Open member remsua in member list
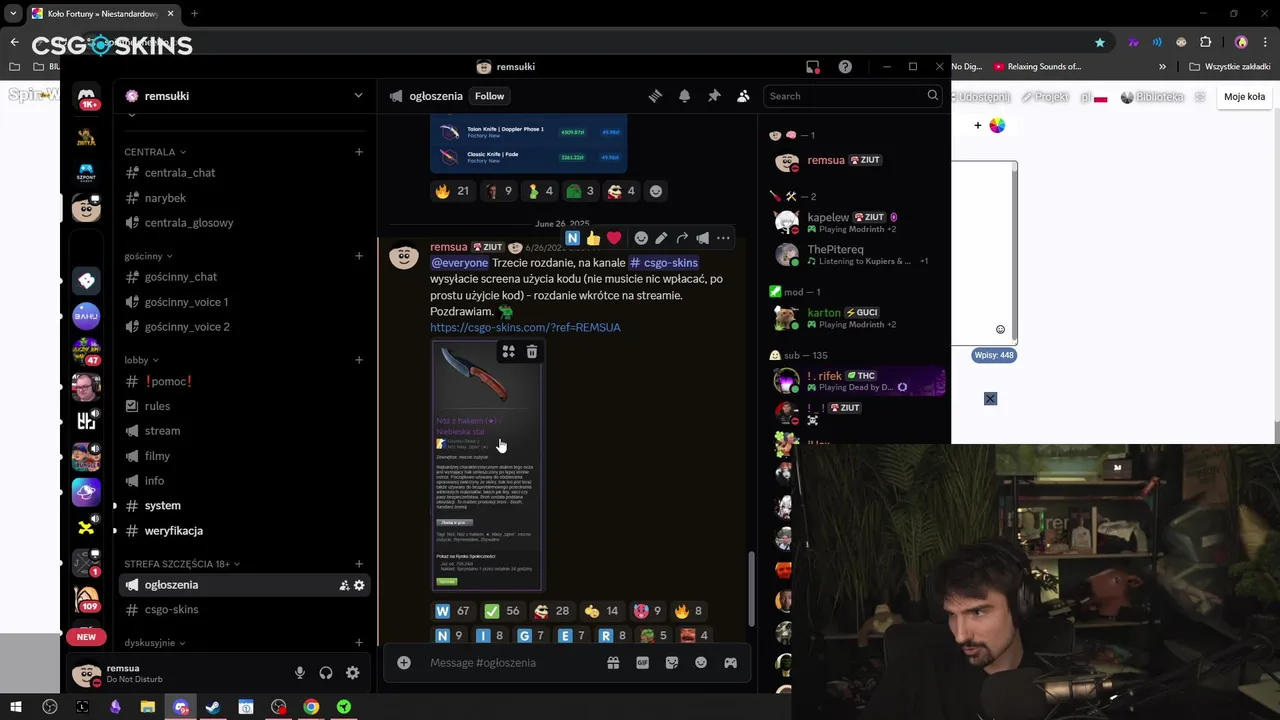Screen dimensions: 1280x720 point(856,161)
